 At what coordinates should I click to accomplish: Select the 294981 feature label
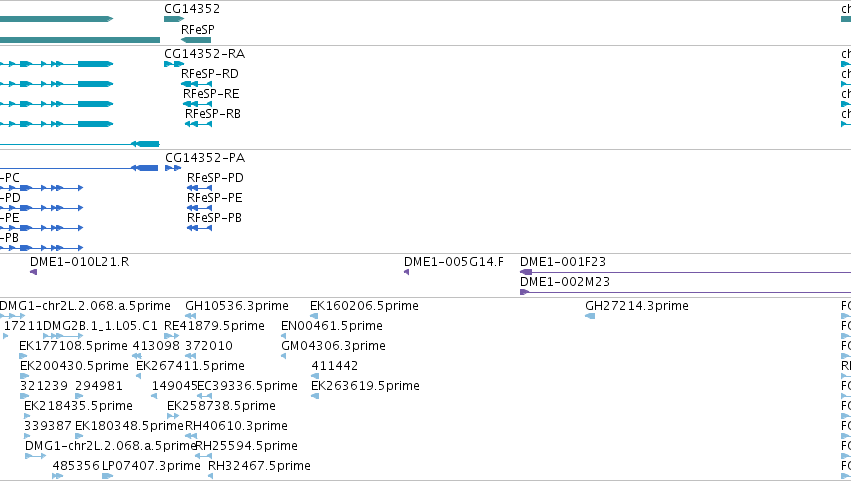(x=99, y=387)
